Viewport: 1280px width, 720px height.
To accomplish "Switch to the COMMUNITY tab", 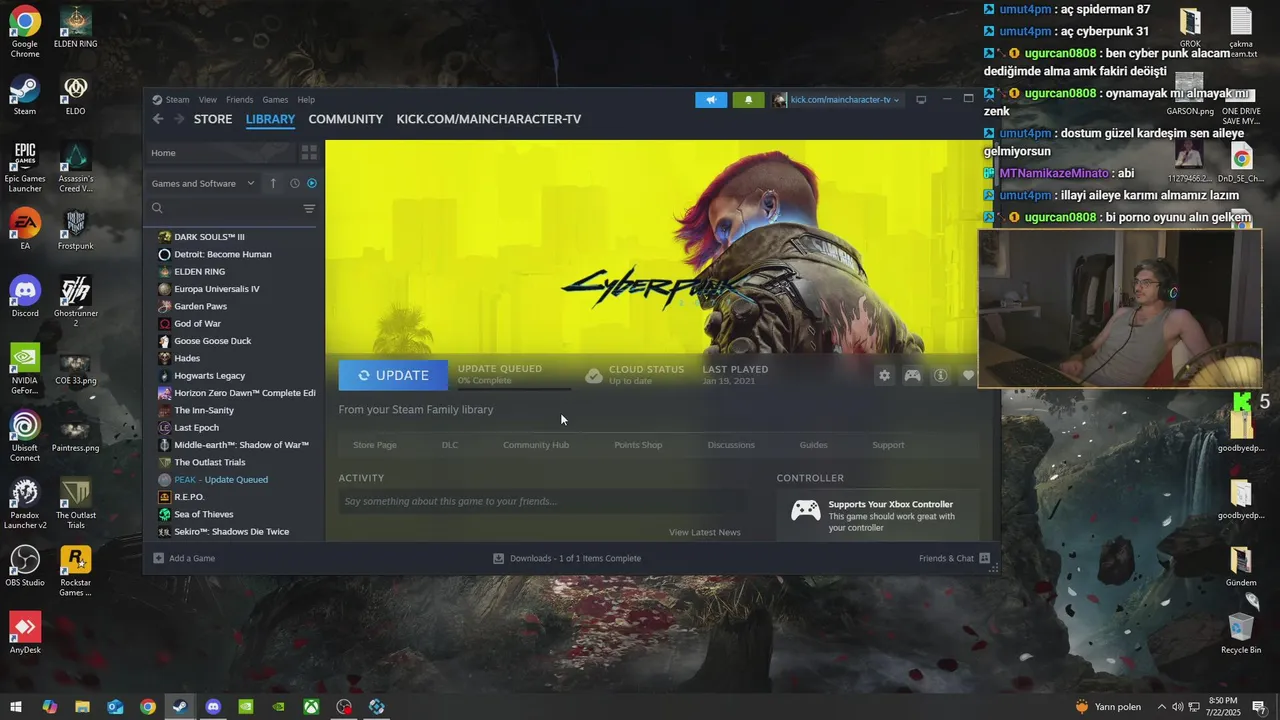I will click(346, 119).
